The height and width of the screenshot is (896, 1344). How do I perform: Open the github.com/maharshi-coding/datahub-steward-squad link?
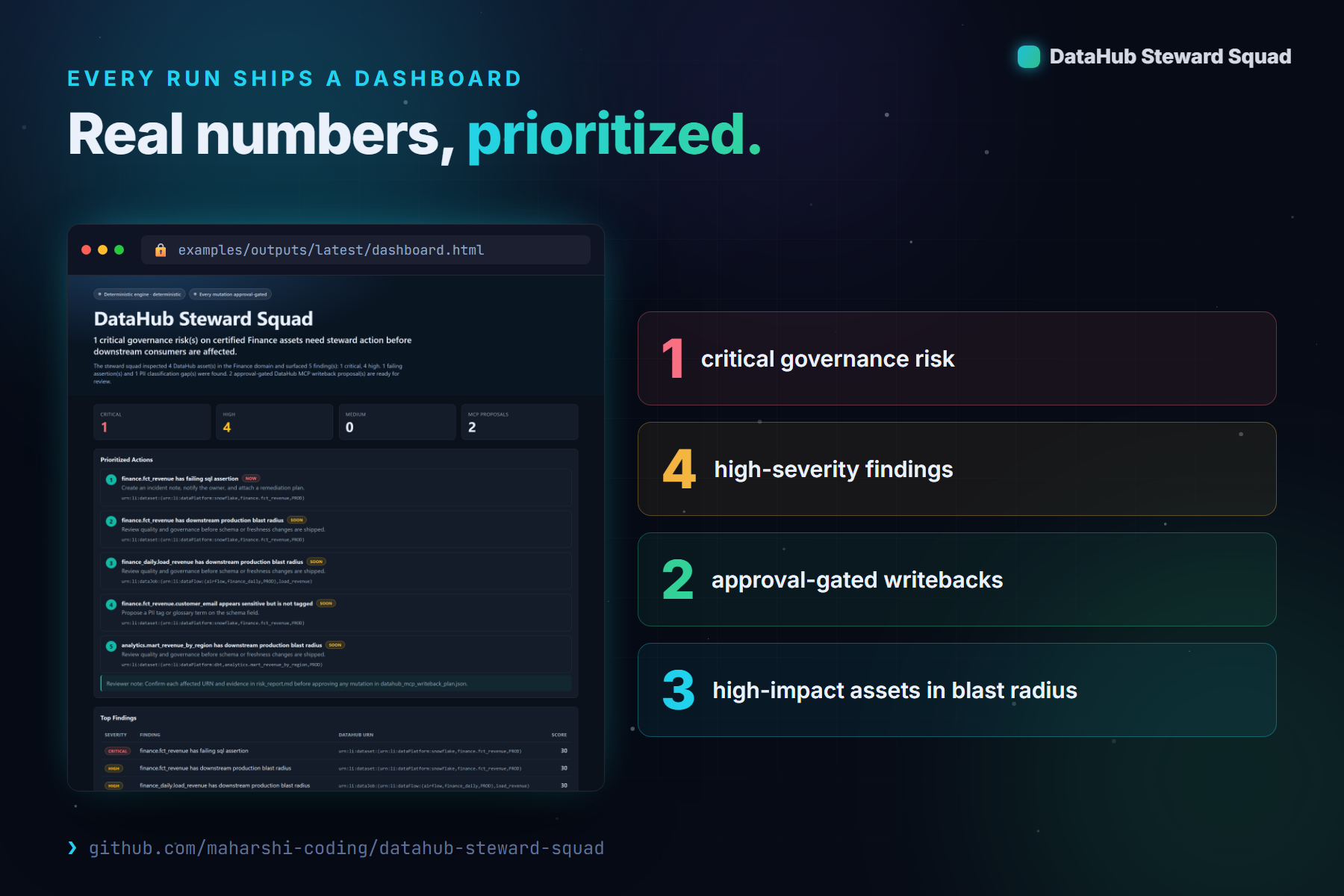click(x=346, y=848)
